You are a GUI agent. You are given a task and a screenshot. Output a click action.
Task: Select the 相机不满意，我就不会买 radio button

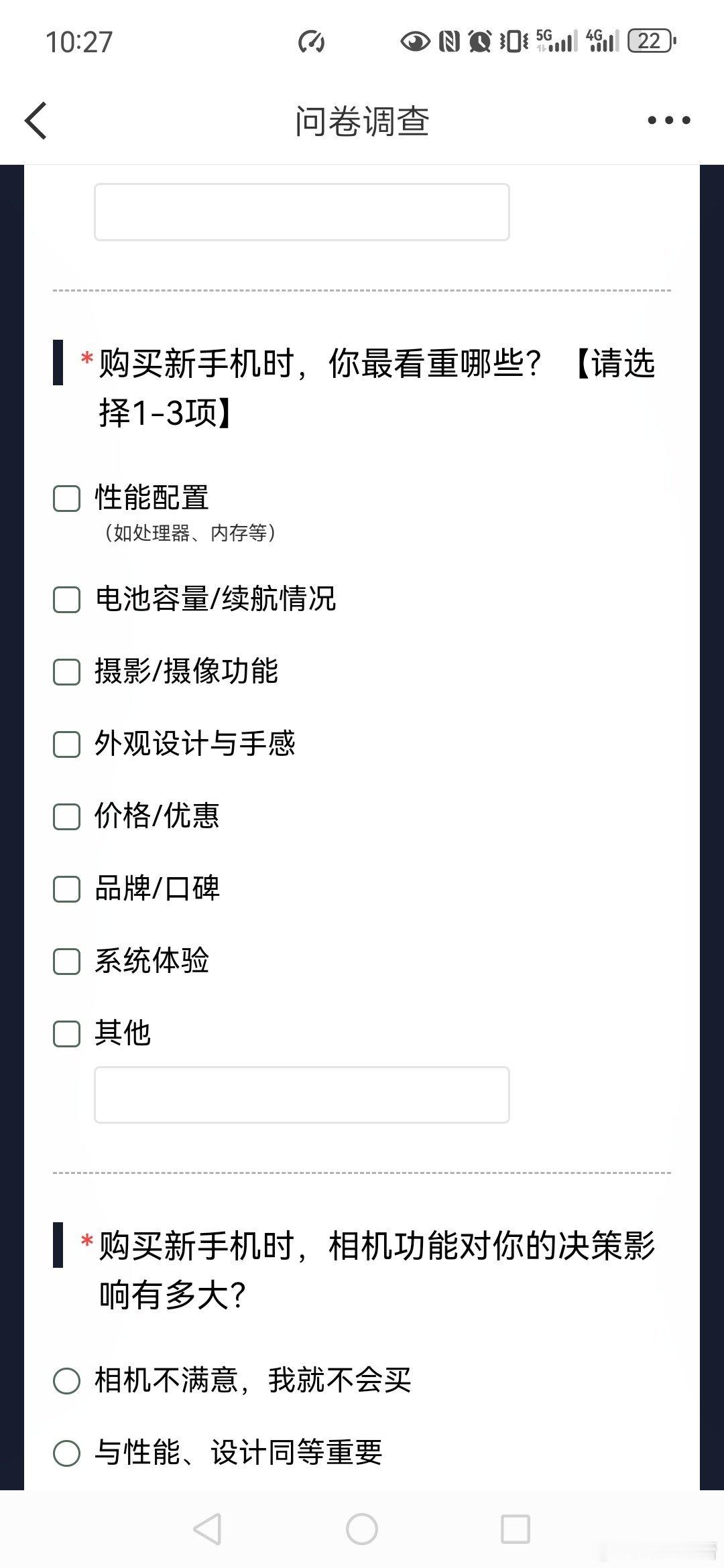(66, 1380)
